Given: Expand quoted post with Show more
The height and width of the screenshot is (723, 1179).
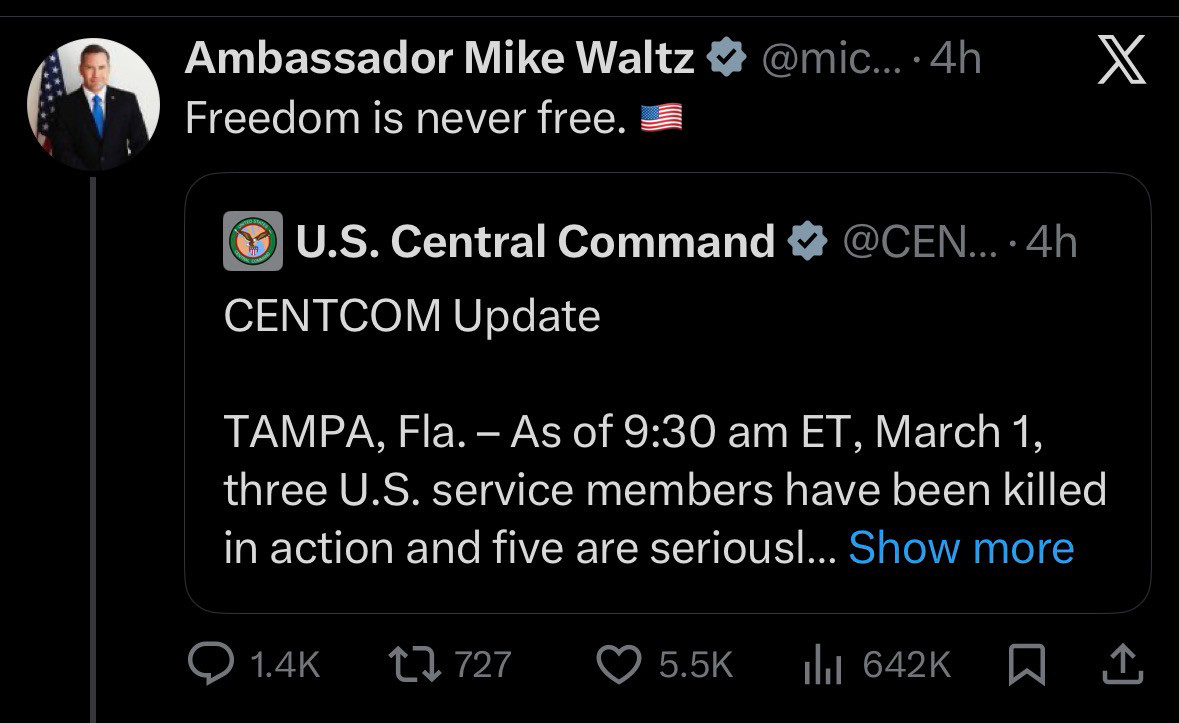Looking at the screenshot, I should coord(960,548).
